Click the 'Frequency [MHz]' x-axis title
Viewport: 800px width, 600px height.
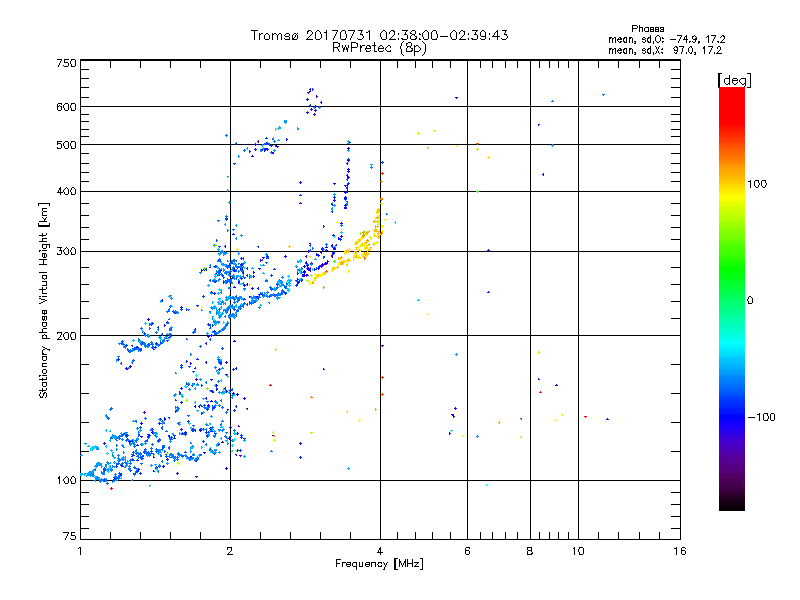tap(379, 564)
